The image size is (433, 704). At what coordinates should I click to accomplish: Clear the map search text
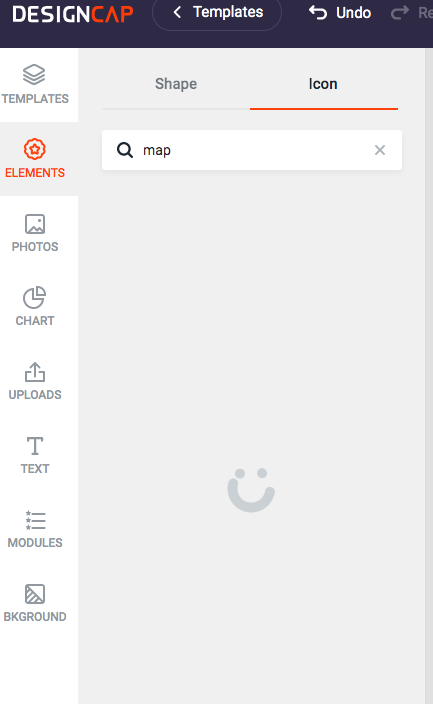click(x=380, y=150)
